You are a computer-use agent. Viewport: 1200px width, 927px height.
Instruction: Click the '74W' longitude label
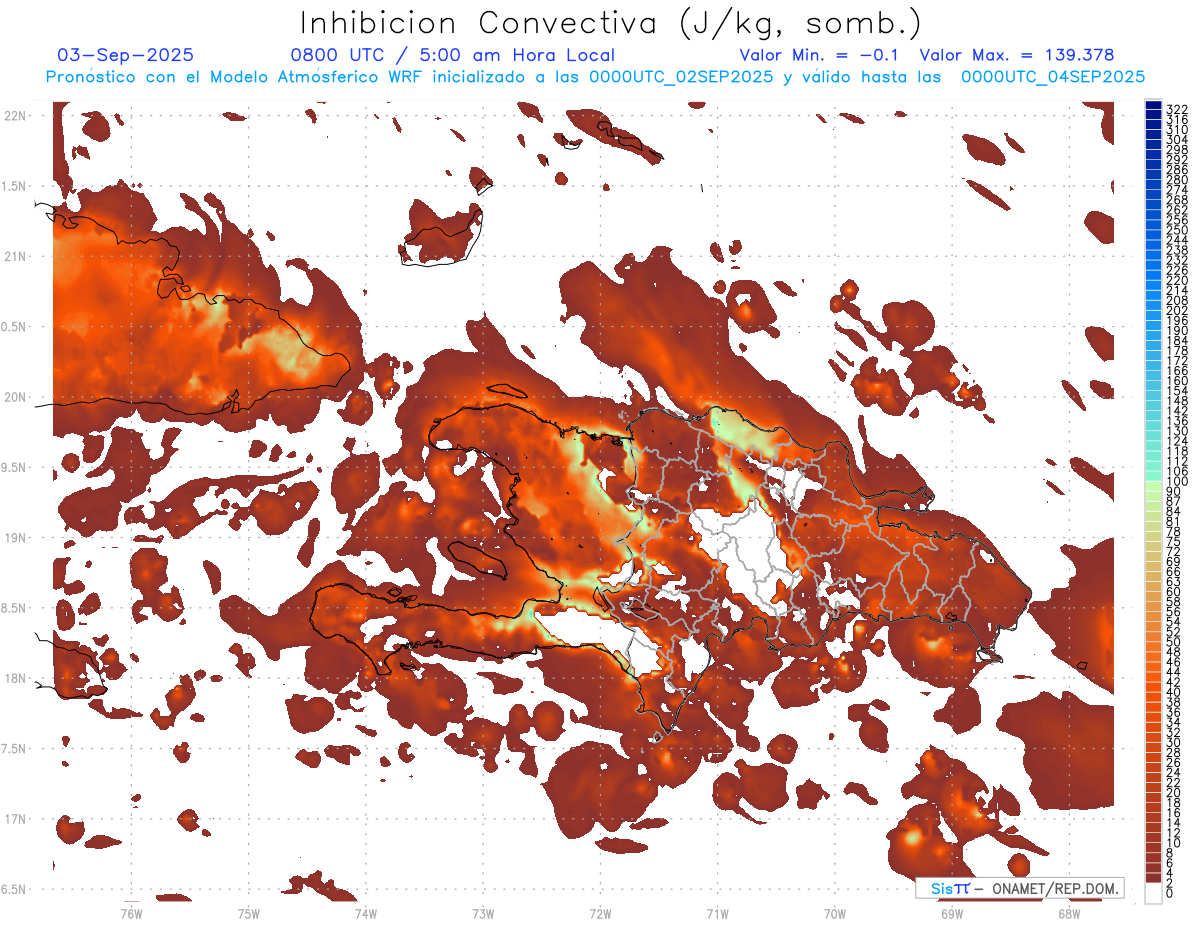[x=366, y=913]
